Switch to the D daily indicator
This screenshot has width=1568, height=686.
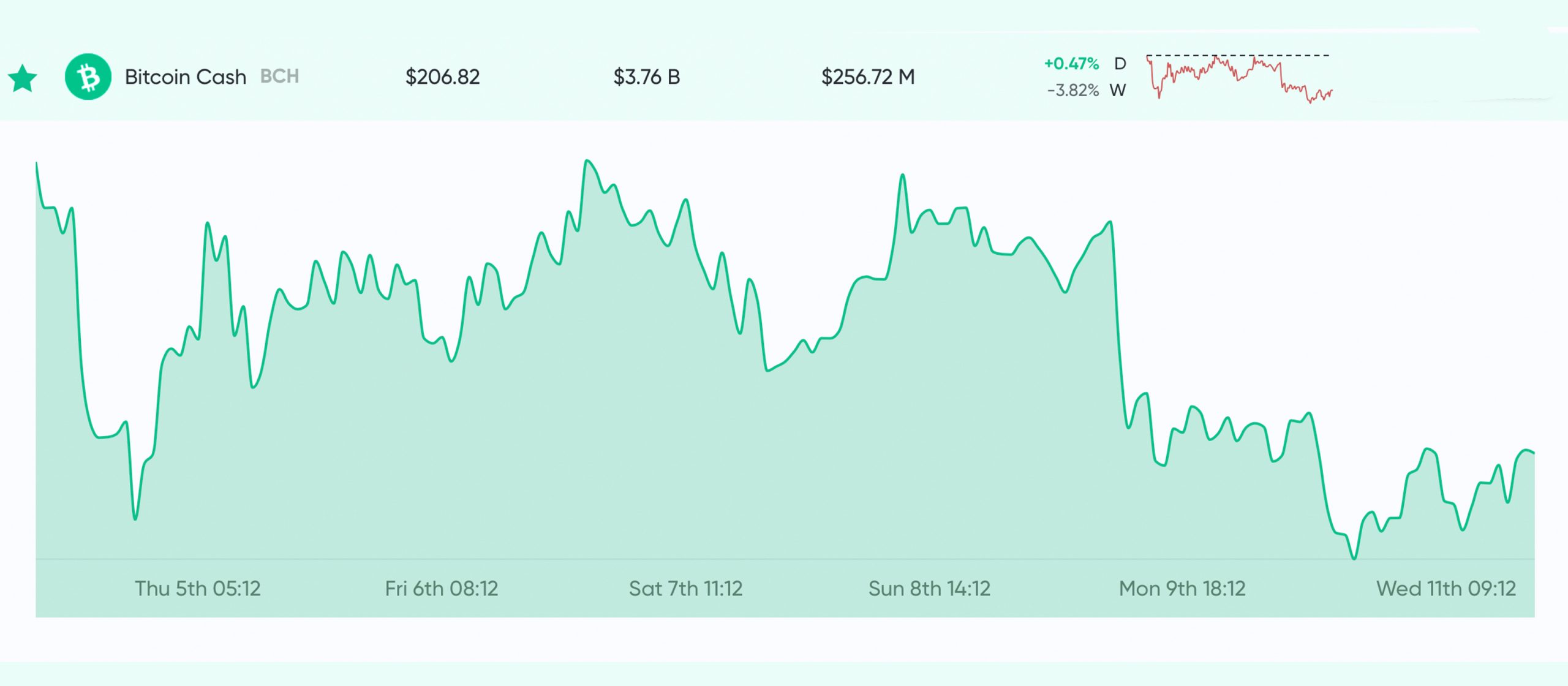click(x=1120, y=64)
